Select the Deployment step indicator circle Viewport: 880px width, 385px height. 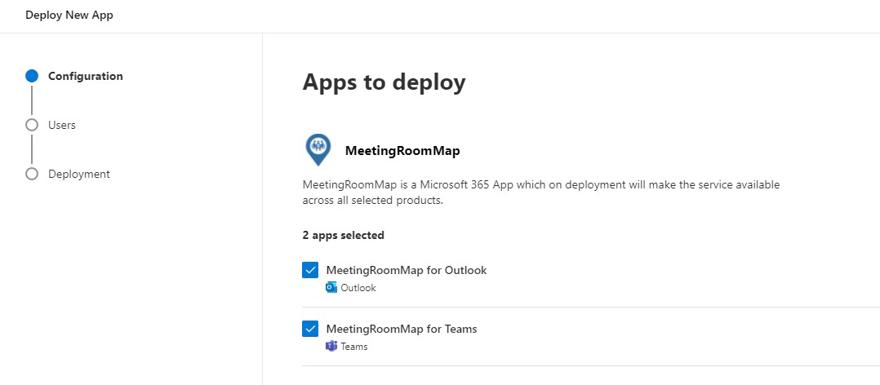point(32,174)
